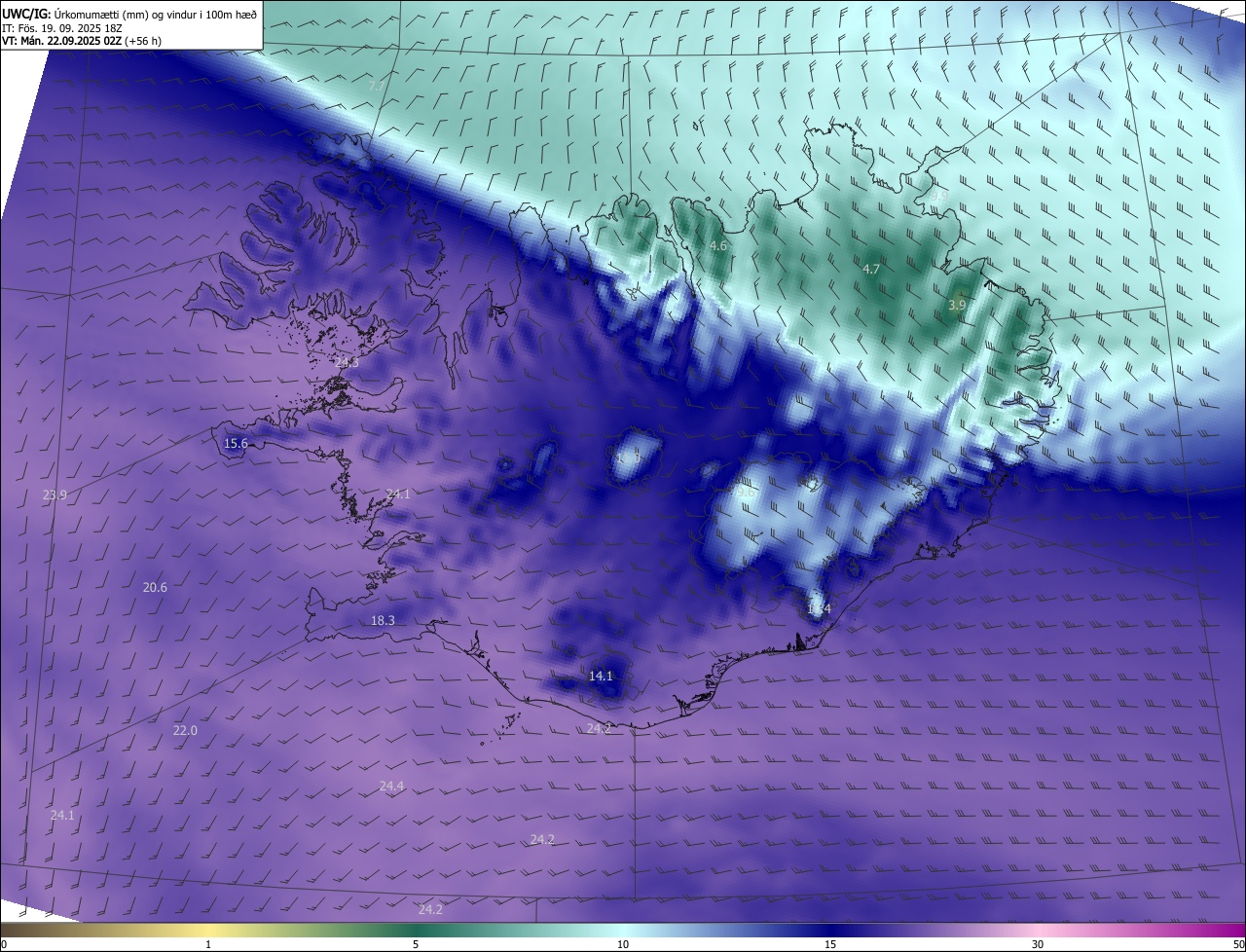Screen dimensions: 1246x952
Task: Click the initial time 'IT: Fös. 19. 09. 2025 18Z'
Action: (x=62, y=27)
